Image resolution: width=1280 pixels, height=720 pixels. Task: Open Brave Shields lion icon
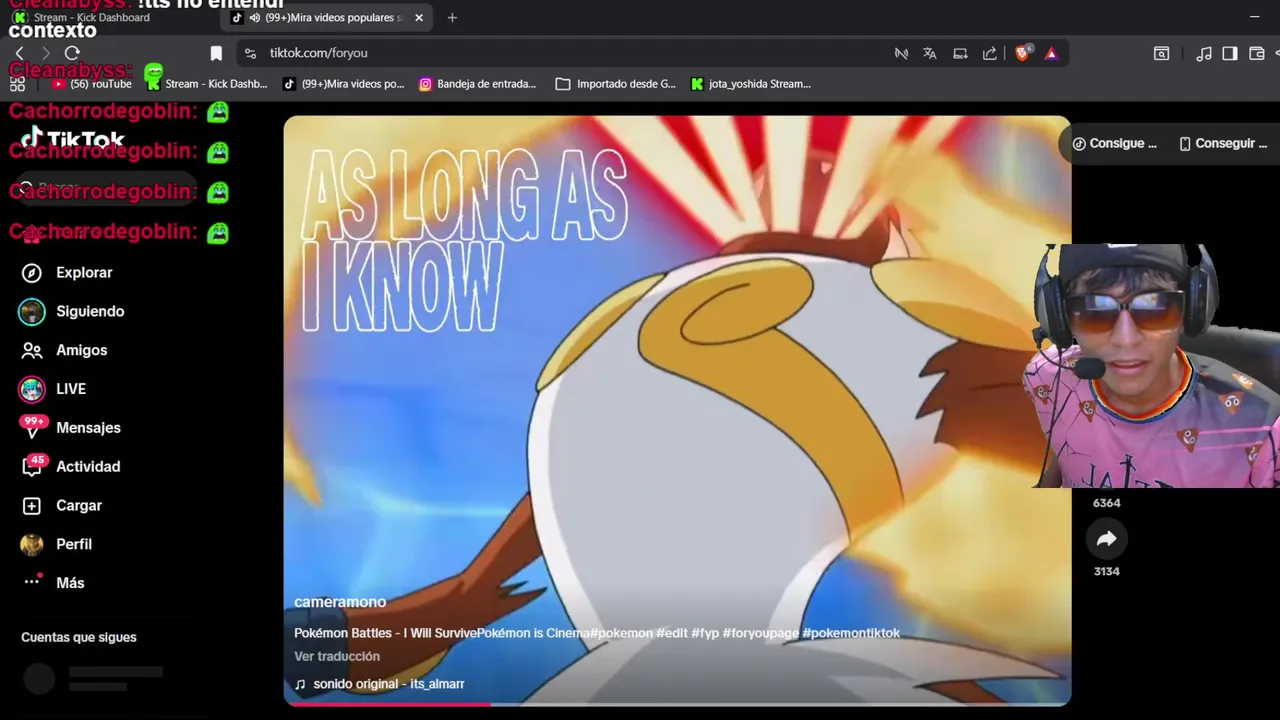point(1022,53)
